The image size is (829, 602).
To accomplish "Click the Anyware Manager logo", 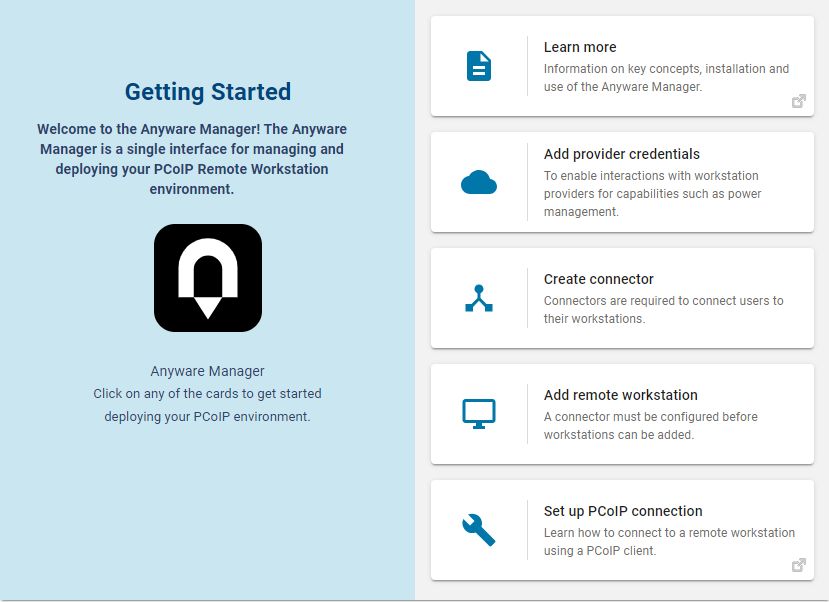I will (x=208, y=278).
